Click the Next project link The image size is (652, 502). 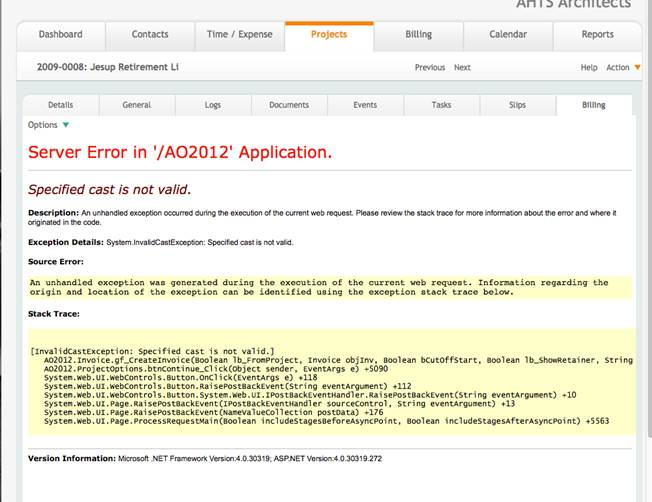tap(462, 67)
